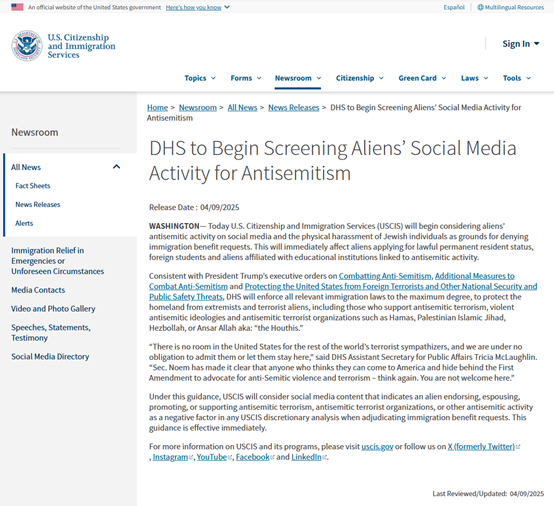Image resolution: width=554 pixels, height=506 pixels.
Task: Open Additional Measures to Combat Anti-Semitism link
Action: point(475,276)
